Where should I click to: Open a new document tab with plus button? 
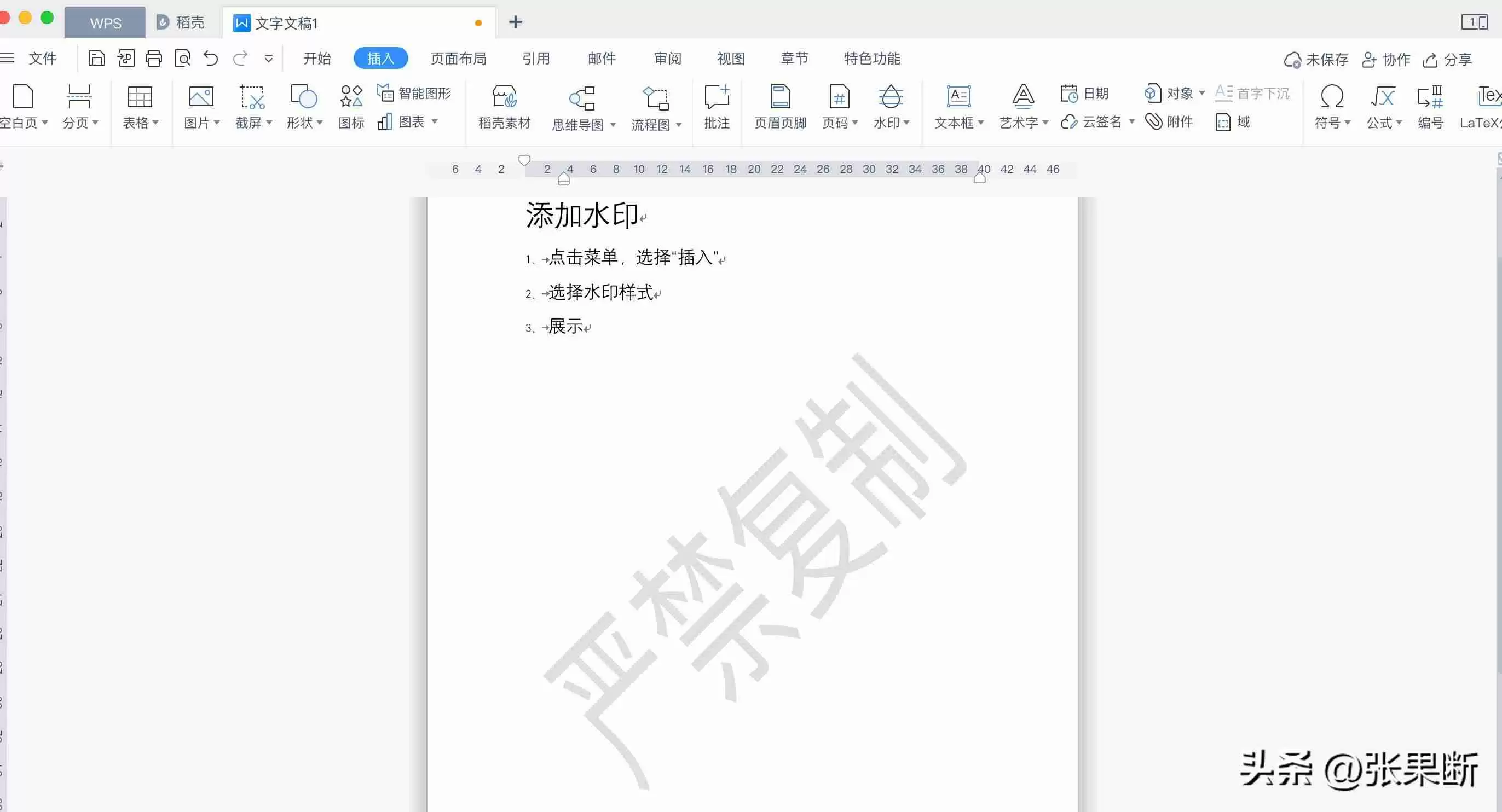tap(515, 22)
